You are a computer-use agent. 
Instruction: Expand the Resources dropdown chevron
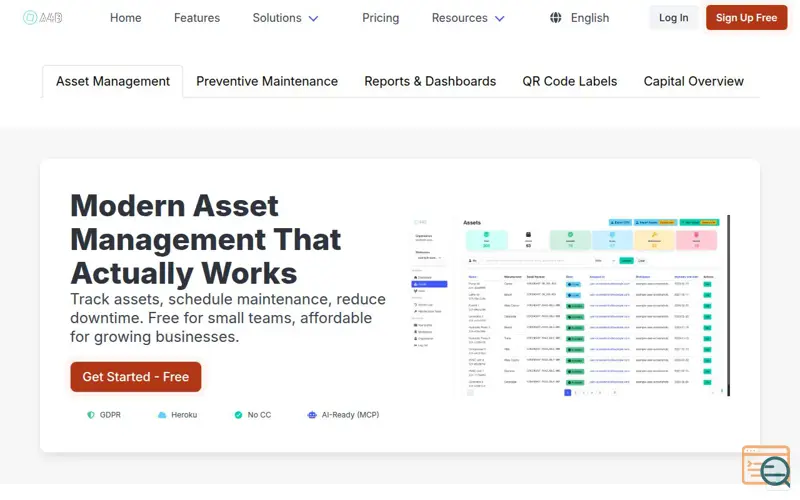pos(500,19)
